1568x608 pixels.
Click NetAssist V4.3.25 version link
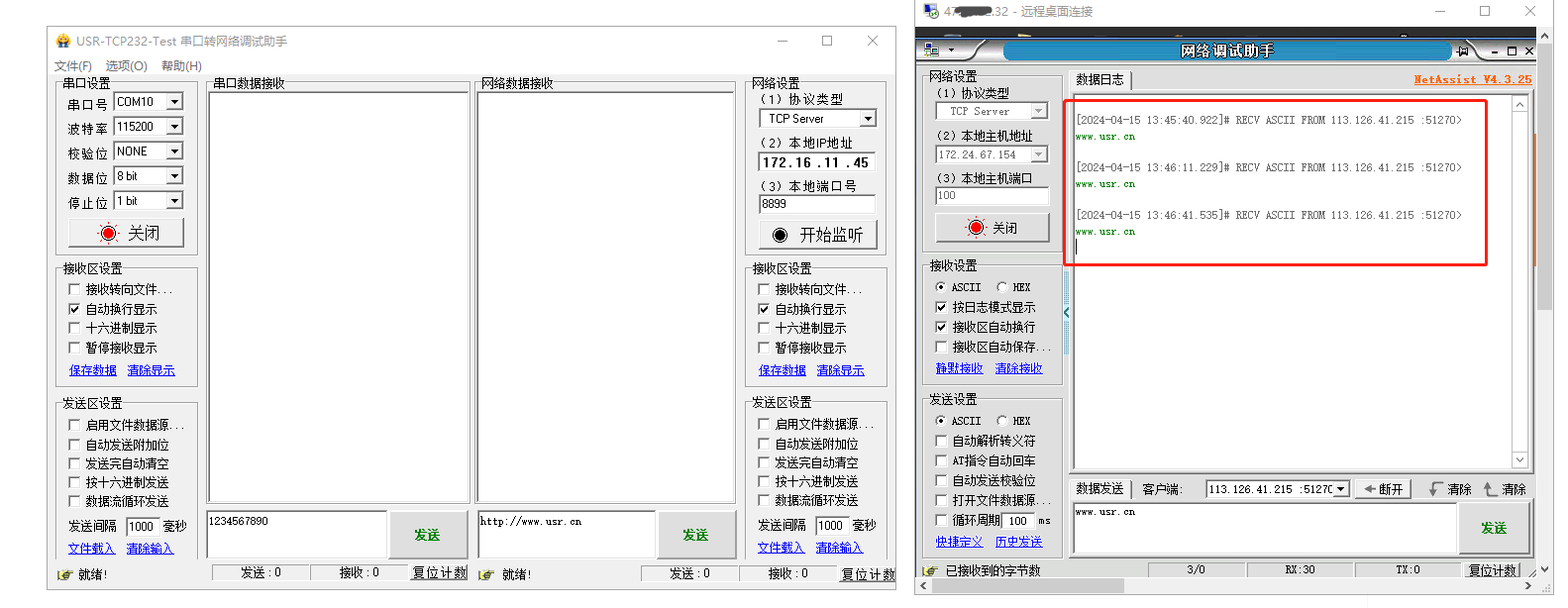point(1472,79)
